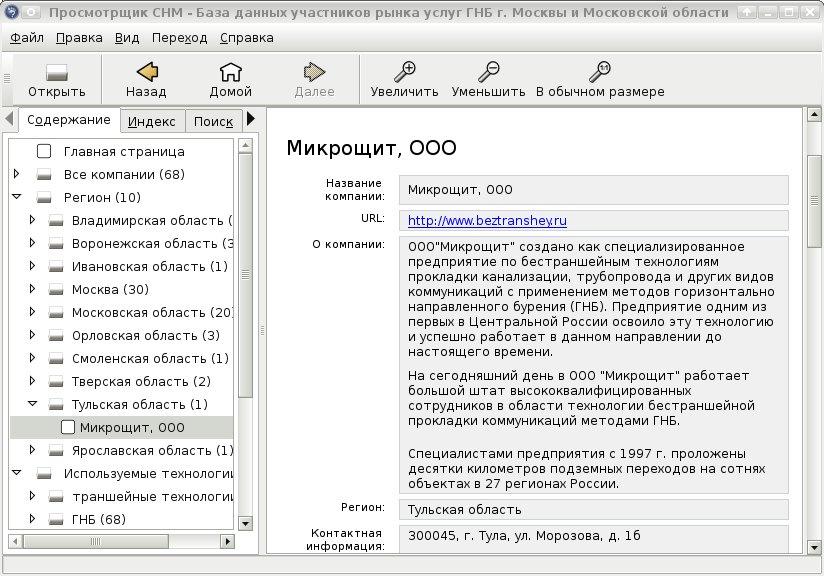The width and height of the screenshot is (824, 576).
Task: Expand the Владимирская область branch
Action: (x=32, y=220)
